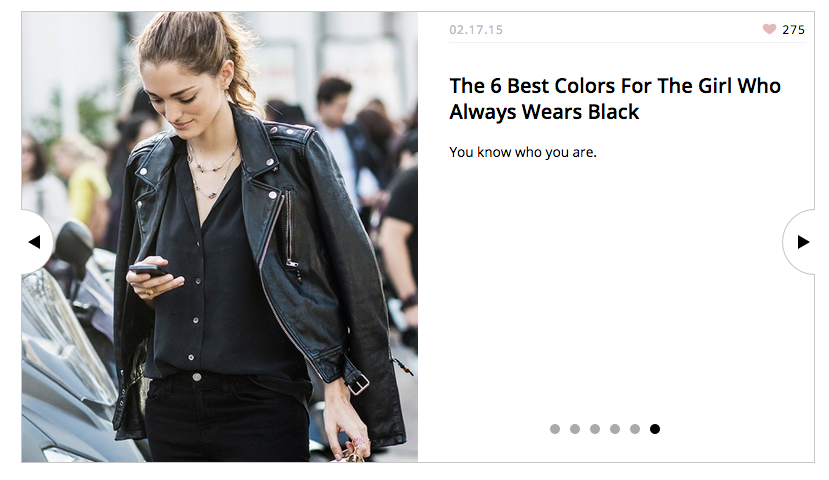Open the '6 Best Colors' article headline
This screenshot has height=480, width=829.
(x=615, y=99)
